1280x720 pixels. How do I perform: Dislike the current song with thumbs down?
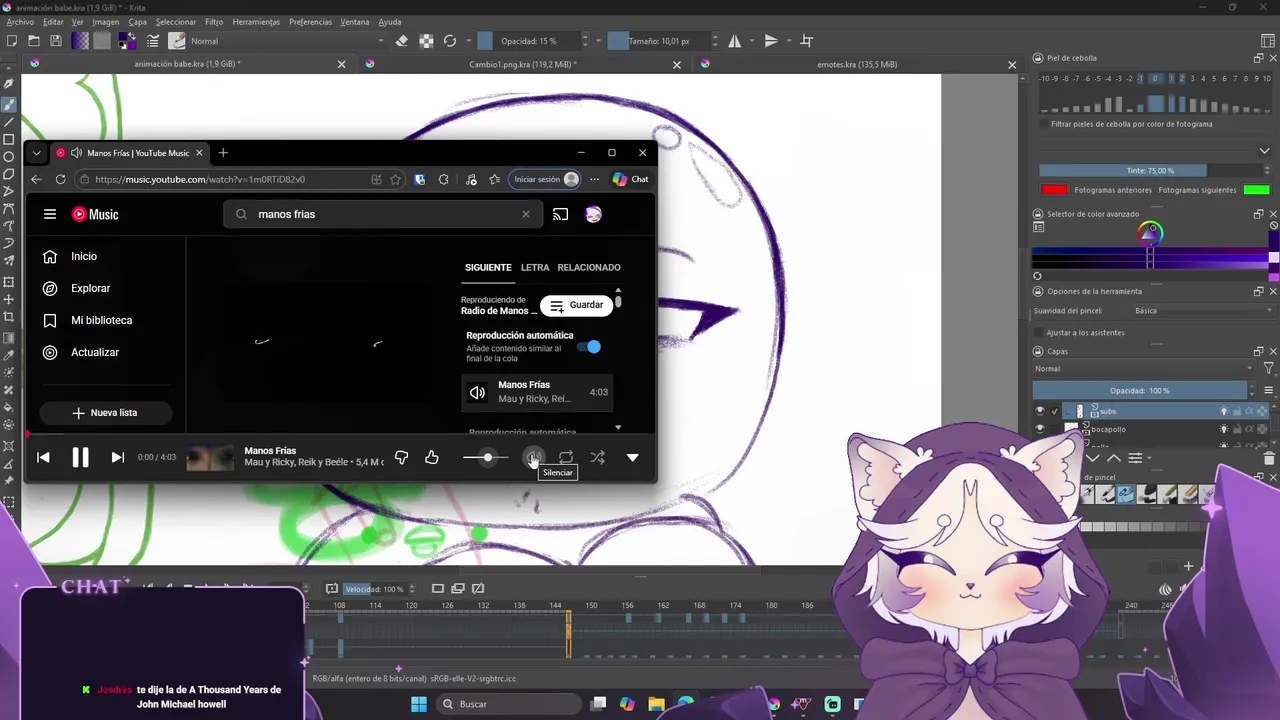[x=401, y=457]
